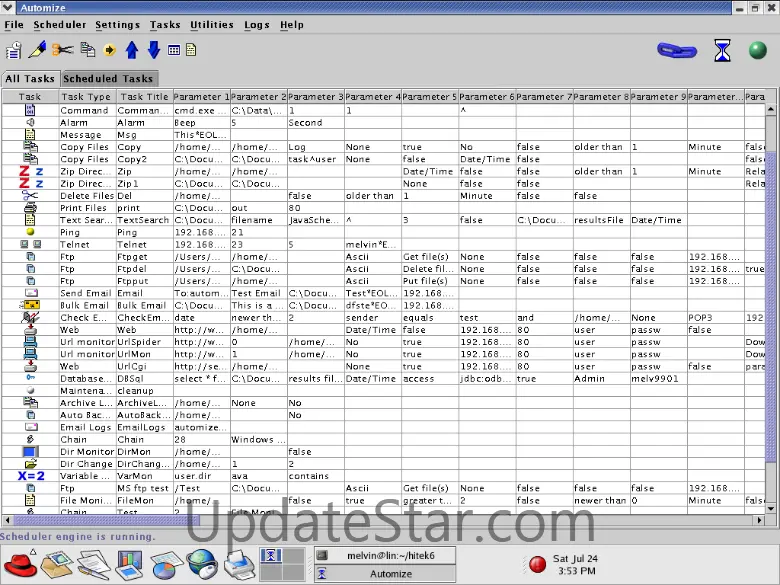The width and height of the screenshot is (780, 585).
Task: Sort by the Task Type column header
Action: [86, 97]
